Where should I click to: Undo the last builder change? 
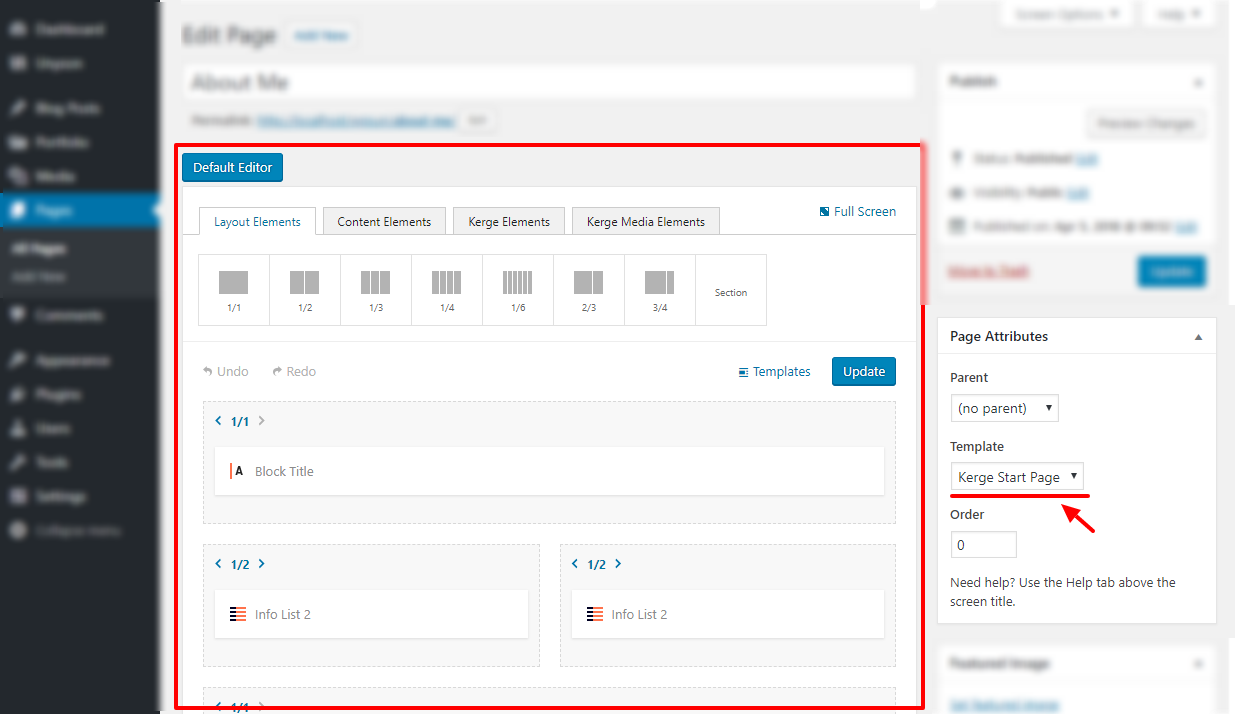point(225,371)
